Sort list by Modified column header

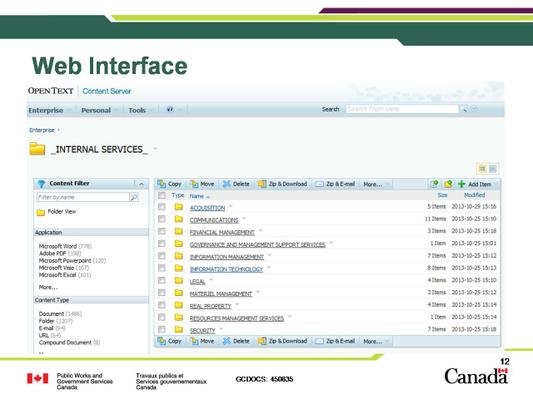pos(474,195)
